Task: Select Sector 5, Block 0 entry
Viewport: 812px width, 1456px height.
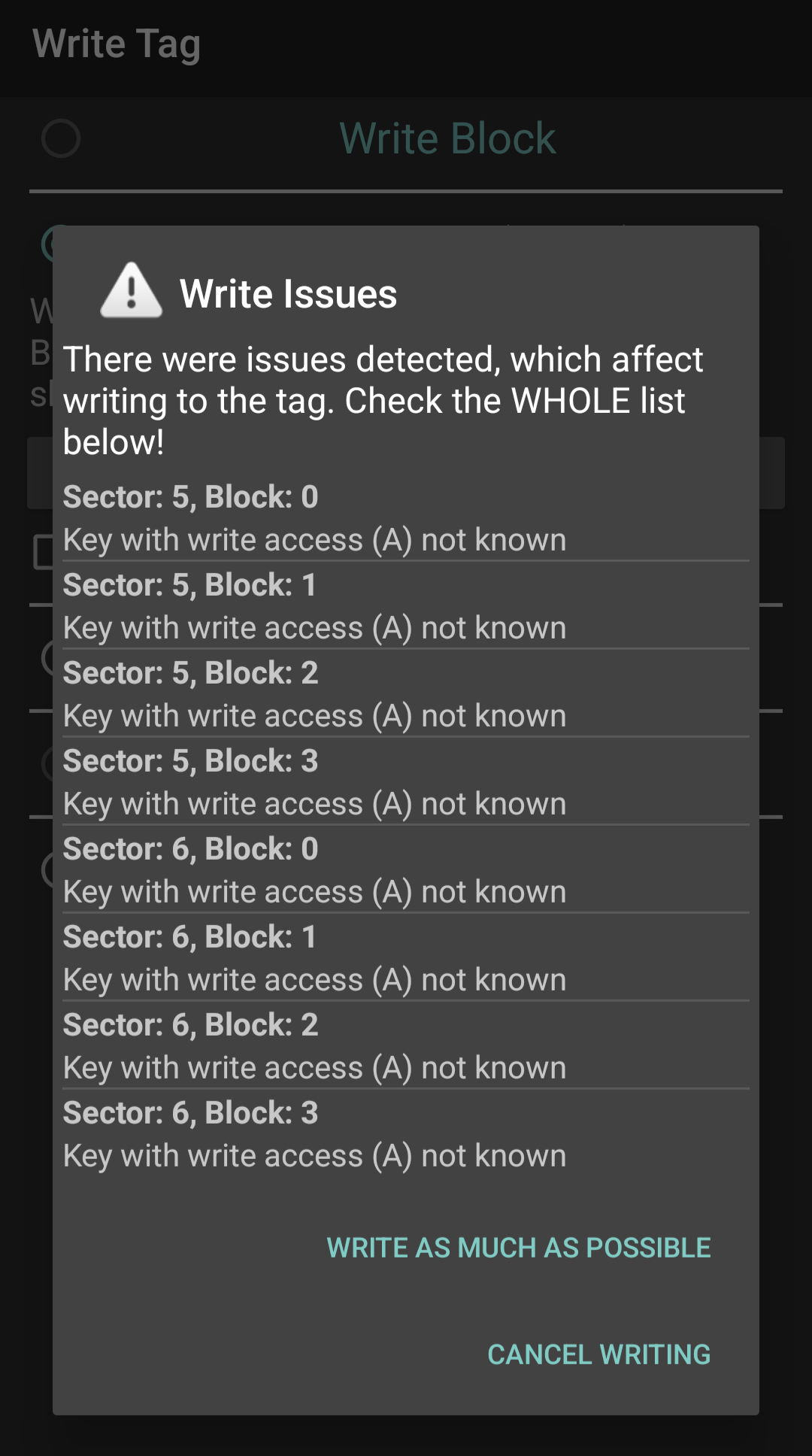Action: [x=406, y=518]
